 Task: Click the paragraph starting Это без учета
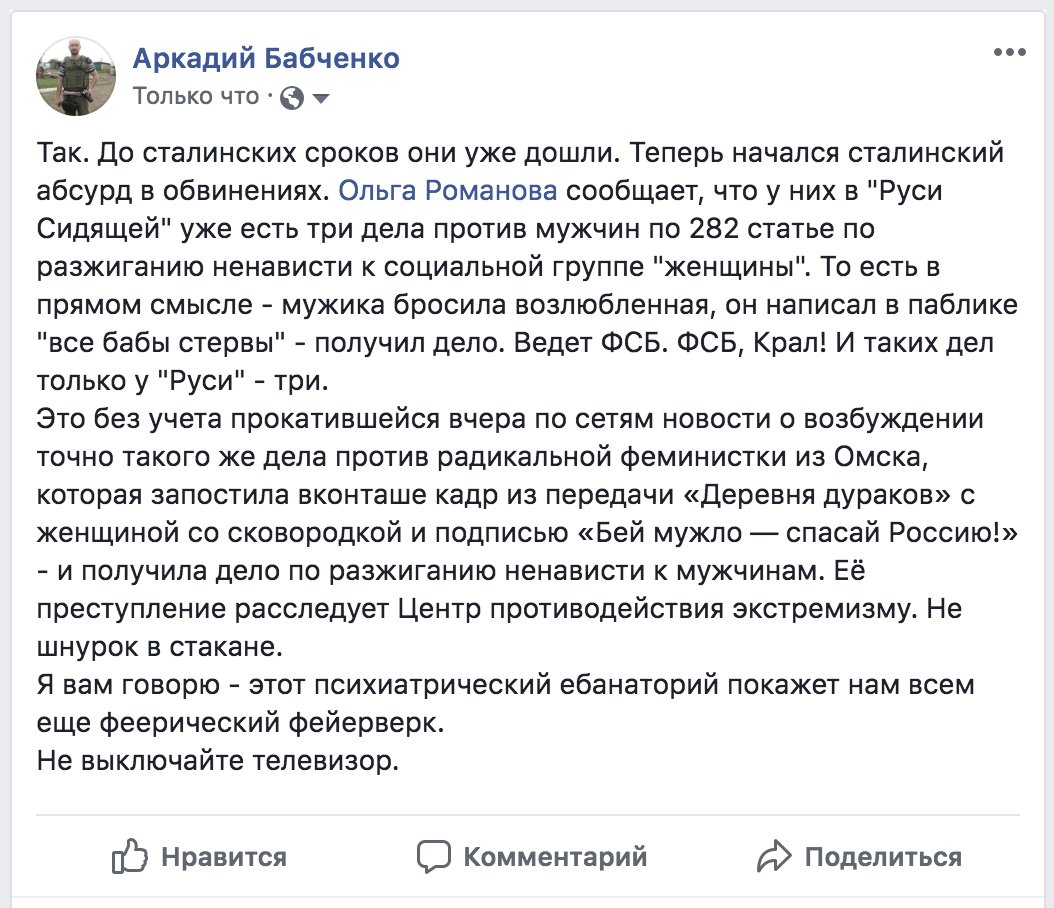coord(527,532)
